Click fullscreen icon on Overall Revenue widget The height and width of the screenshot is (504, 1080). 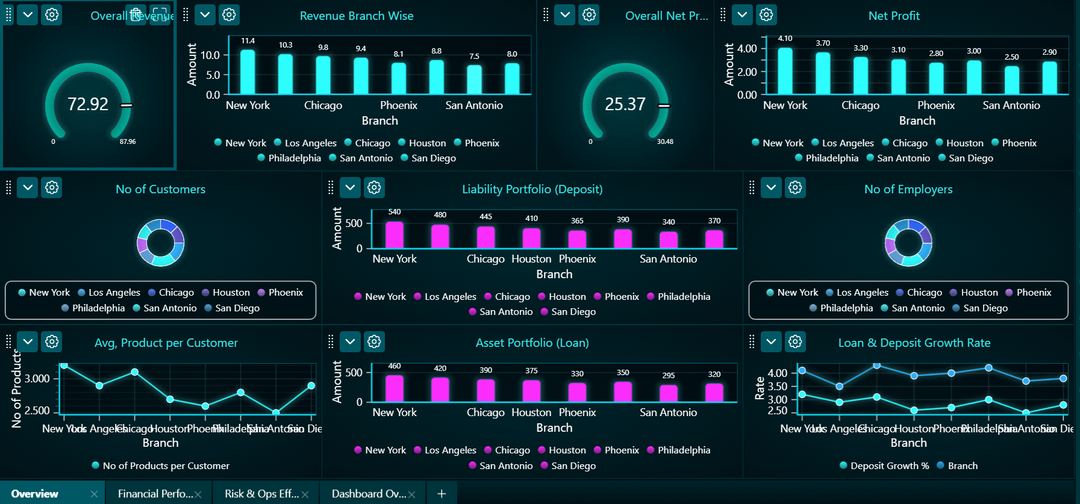(159, 14)
